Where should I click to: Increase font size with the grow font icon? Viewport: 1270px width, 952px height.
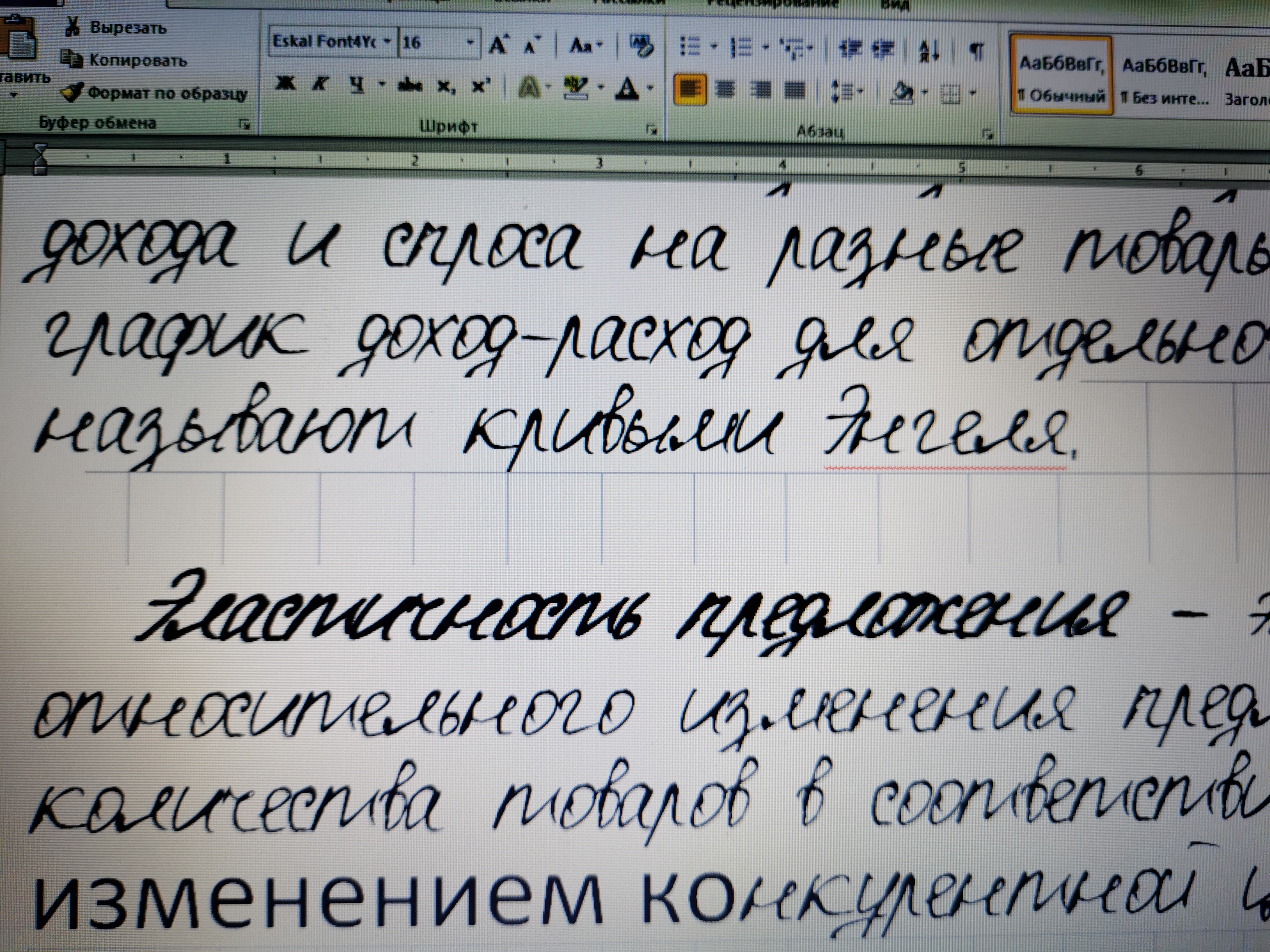tap(500, 44)
